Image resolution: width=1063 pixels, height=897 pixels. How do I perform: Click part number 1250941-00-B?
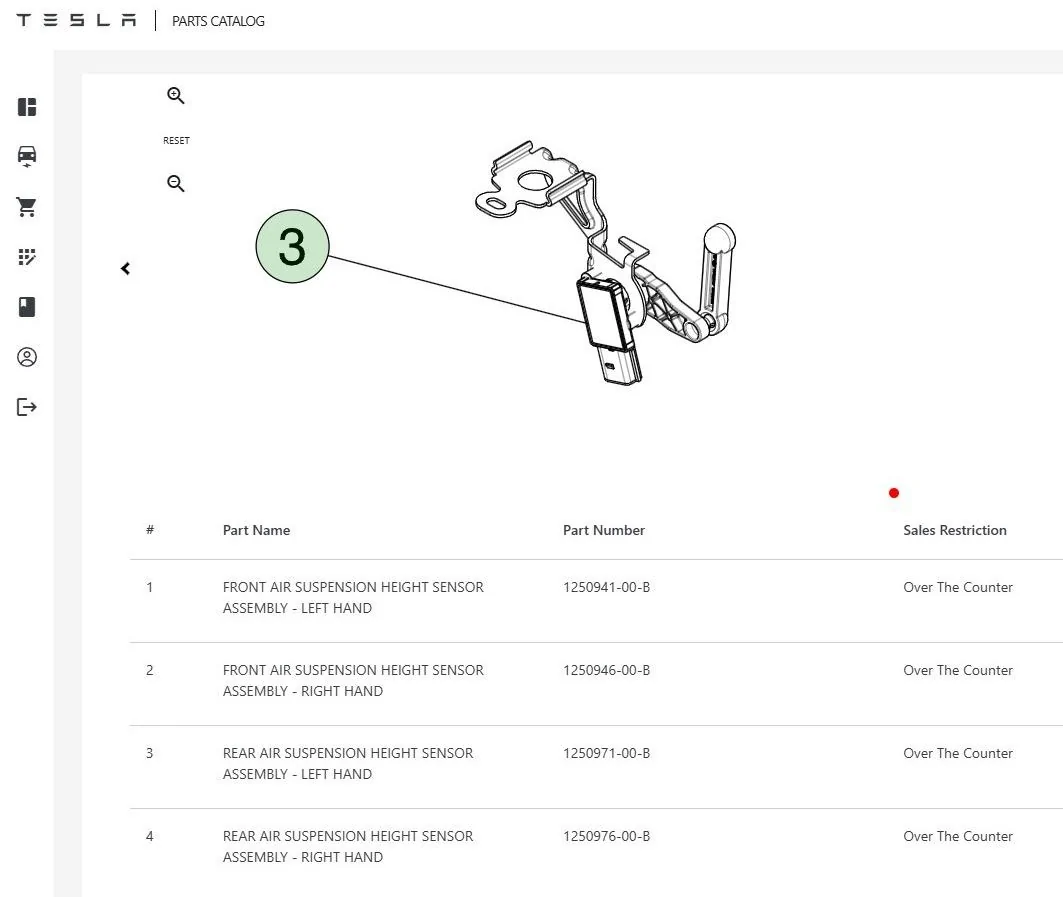606,587
